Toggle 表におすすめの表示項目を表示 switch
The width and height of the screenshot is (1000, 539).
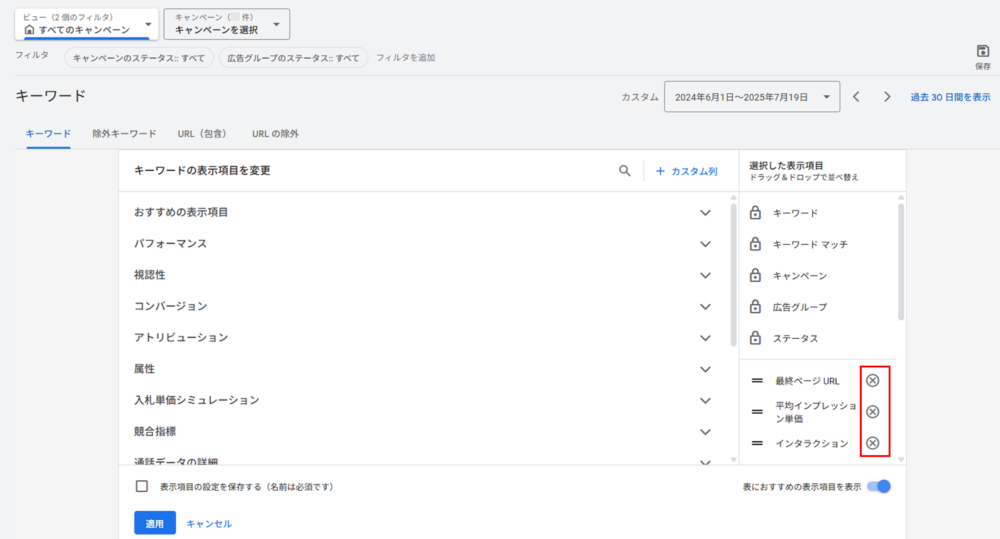click(x=879, y=487)
